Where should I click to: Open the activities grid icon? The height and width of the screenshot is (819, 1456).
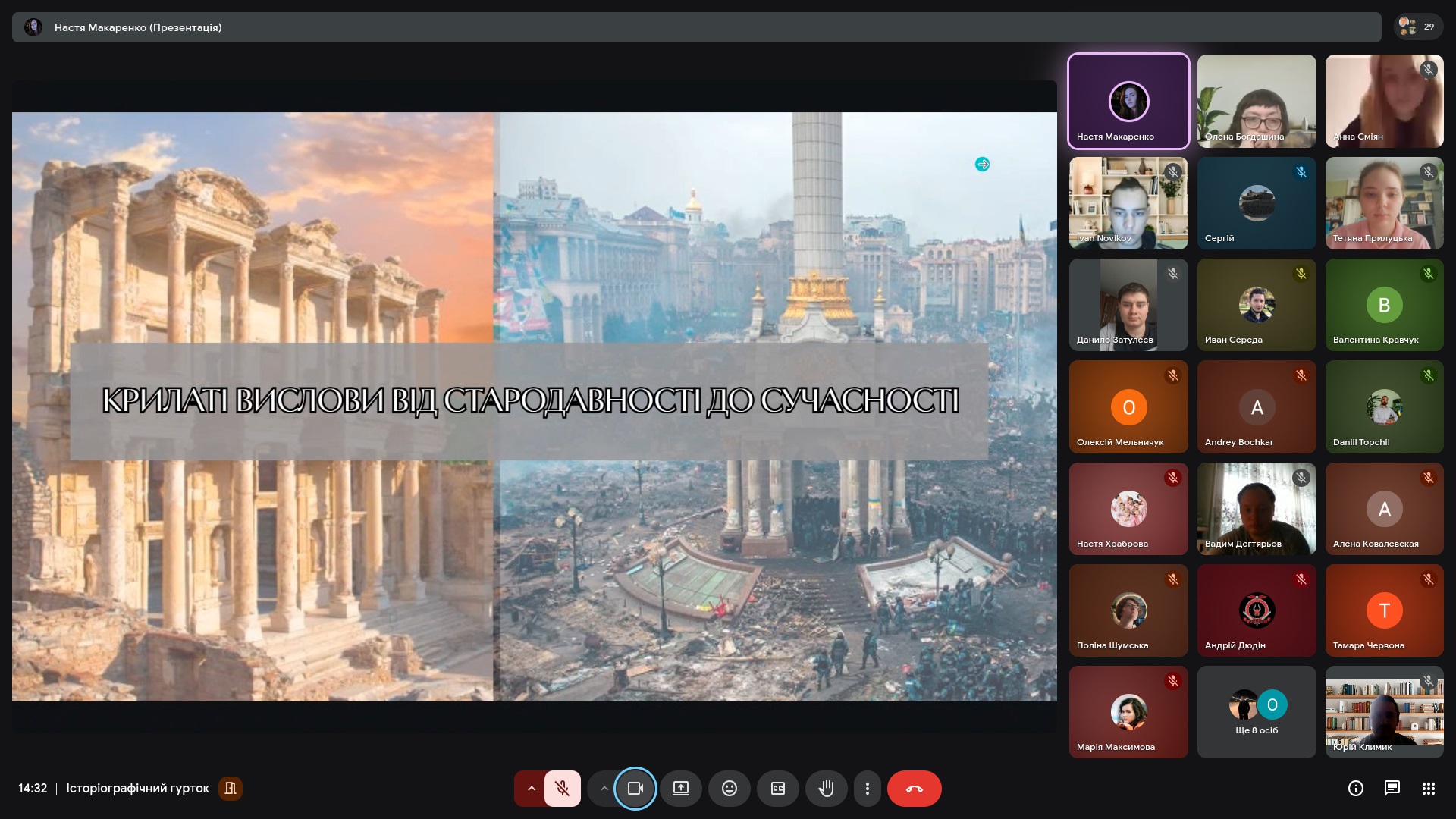(x=1428, y=789)
